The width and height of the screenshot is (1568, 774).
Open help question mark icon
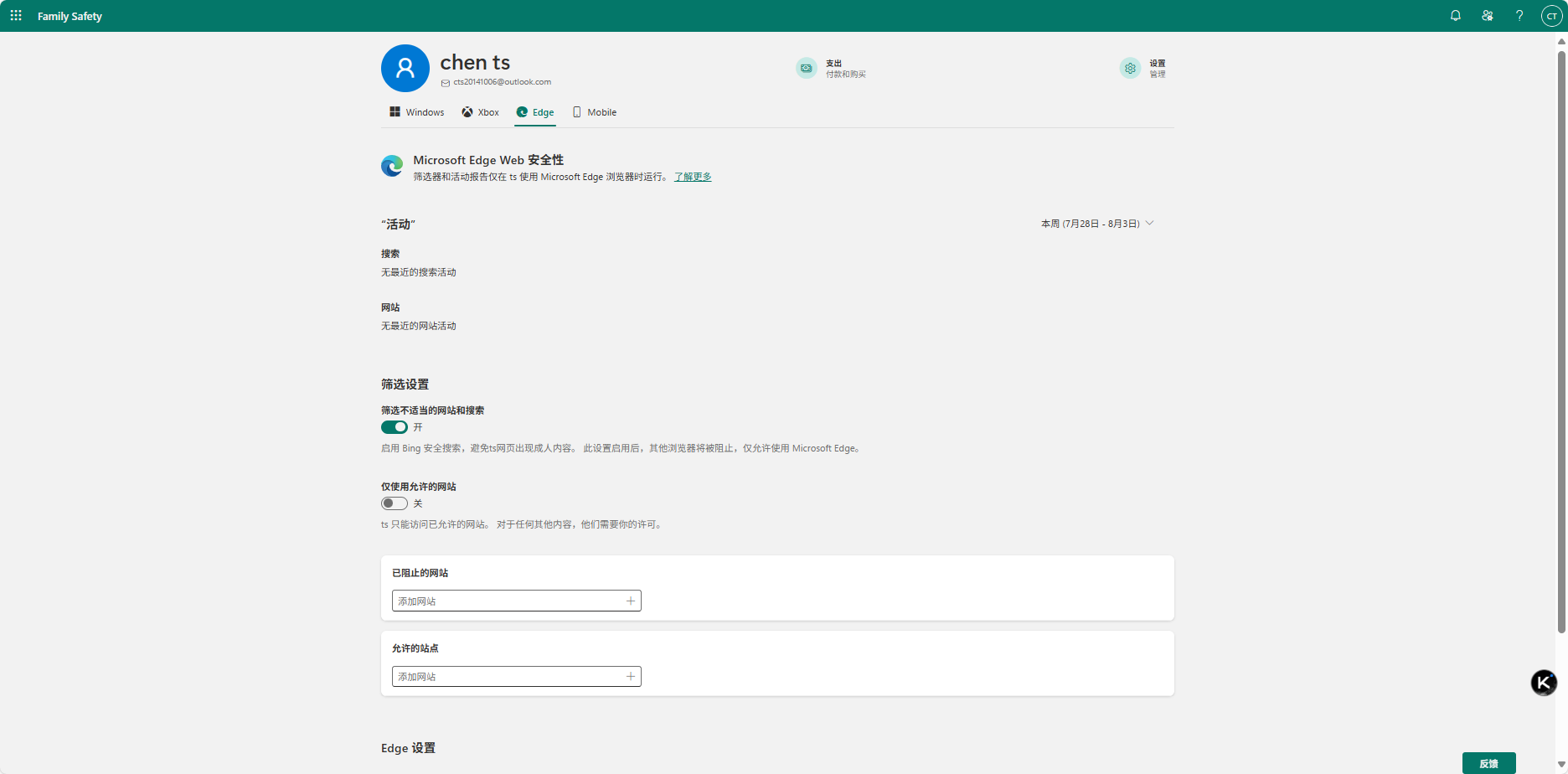point(1519,16)
